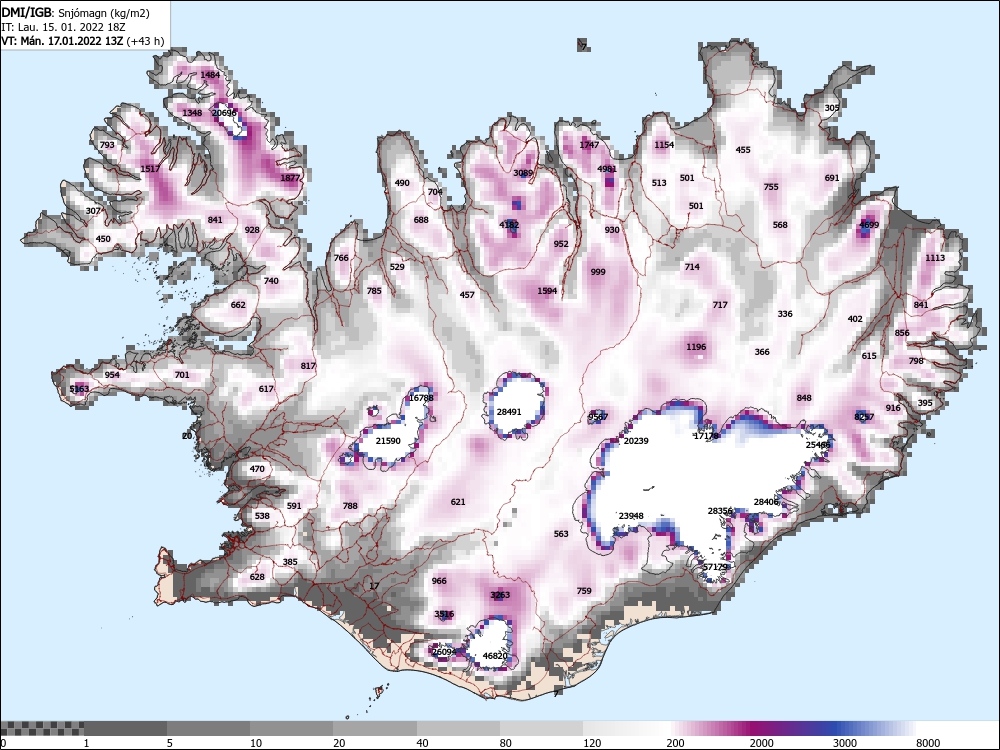This screenshot has height=750, width=1000.
Task: Click the glacier value '17178'
Action: coord(706,436)
